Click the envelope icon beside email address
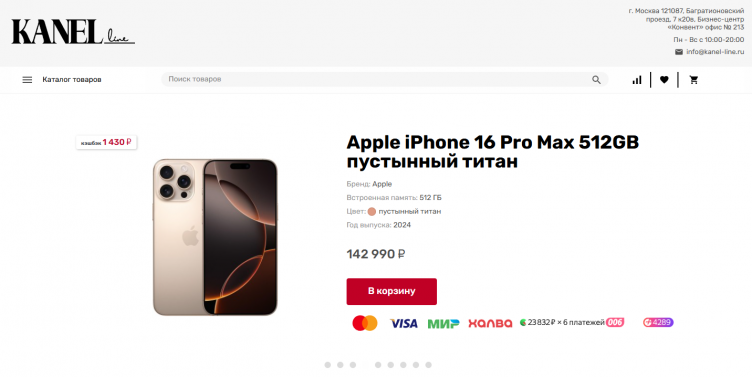752x377 pixels. (x=679, y=52)
